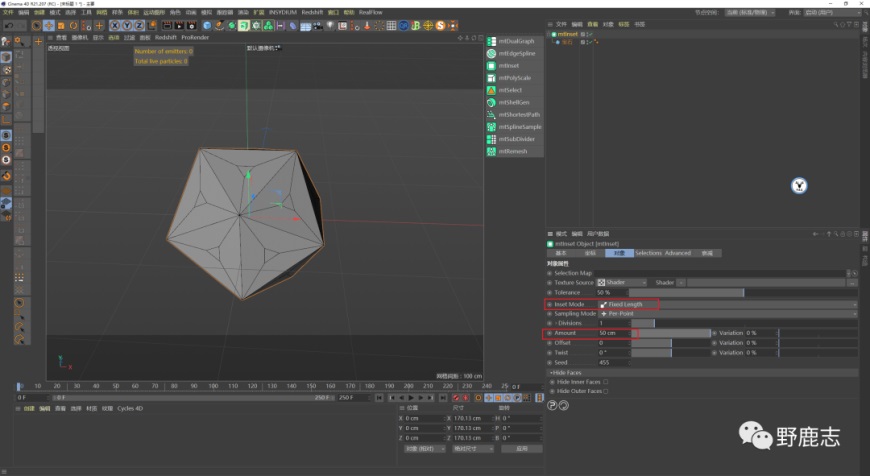Select mtInset object in Object Manager
This screenshot has width=870, height=476.
click(x=567, y=34)
